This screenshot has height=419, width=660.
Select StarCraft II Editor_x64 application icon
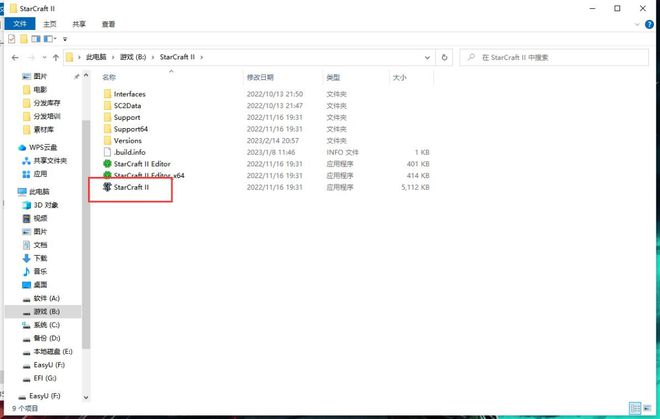(107, 175)
